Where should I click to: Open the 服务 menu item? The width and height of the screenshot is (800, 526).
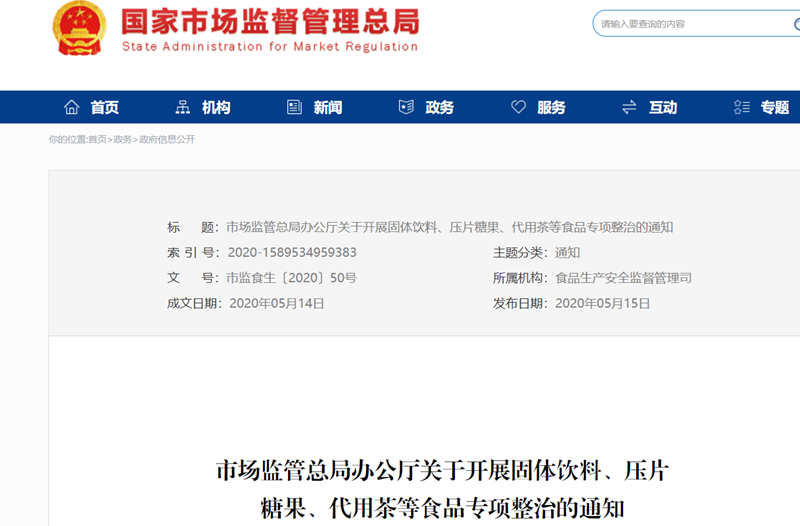[x=551, y=108]
